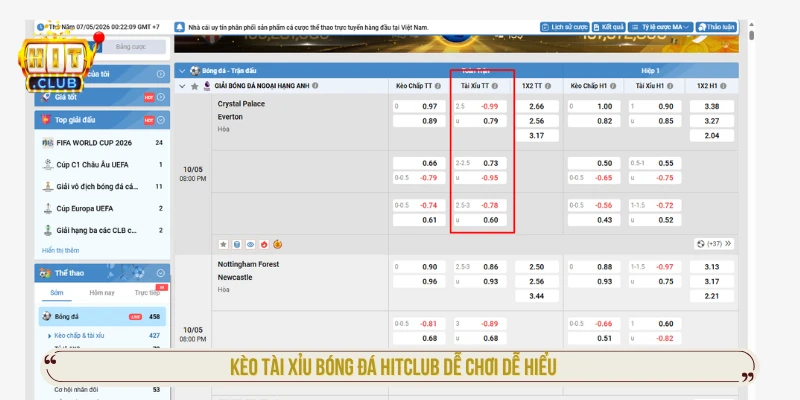Click info icon next to Tài Xỉu H1
Screen dimensions: 800x400
click(670, 86)
